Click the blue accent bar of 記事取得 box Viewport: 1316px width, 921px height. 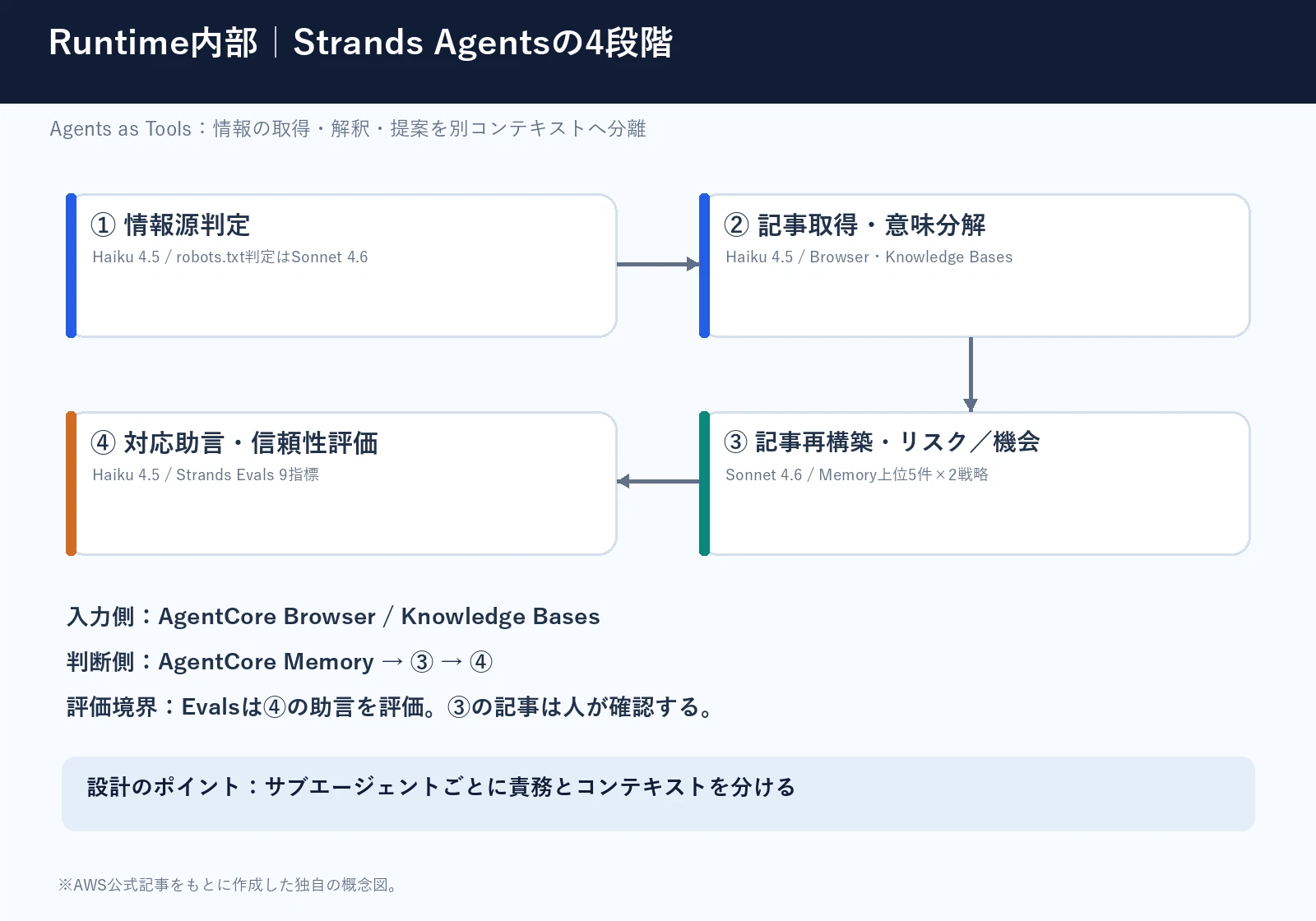click(x=704, y=266)
